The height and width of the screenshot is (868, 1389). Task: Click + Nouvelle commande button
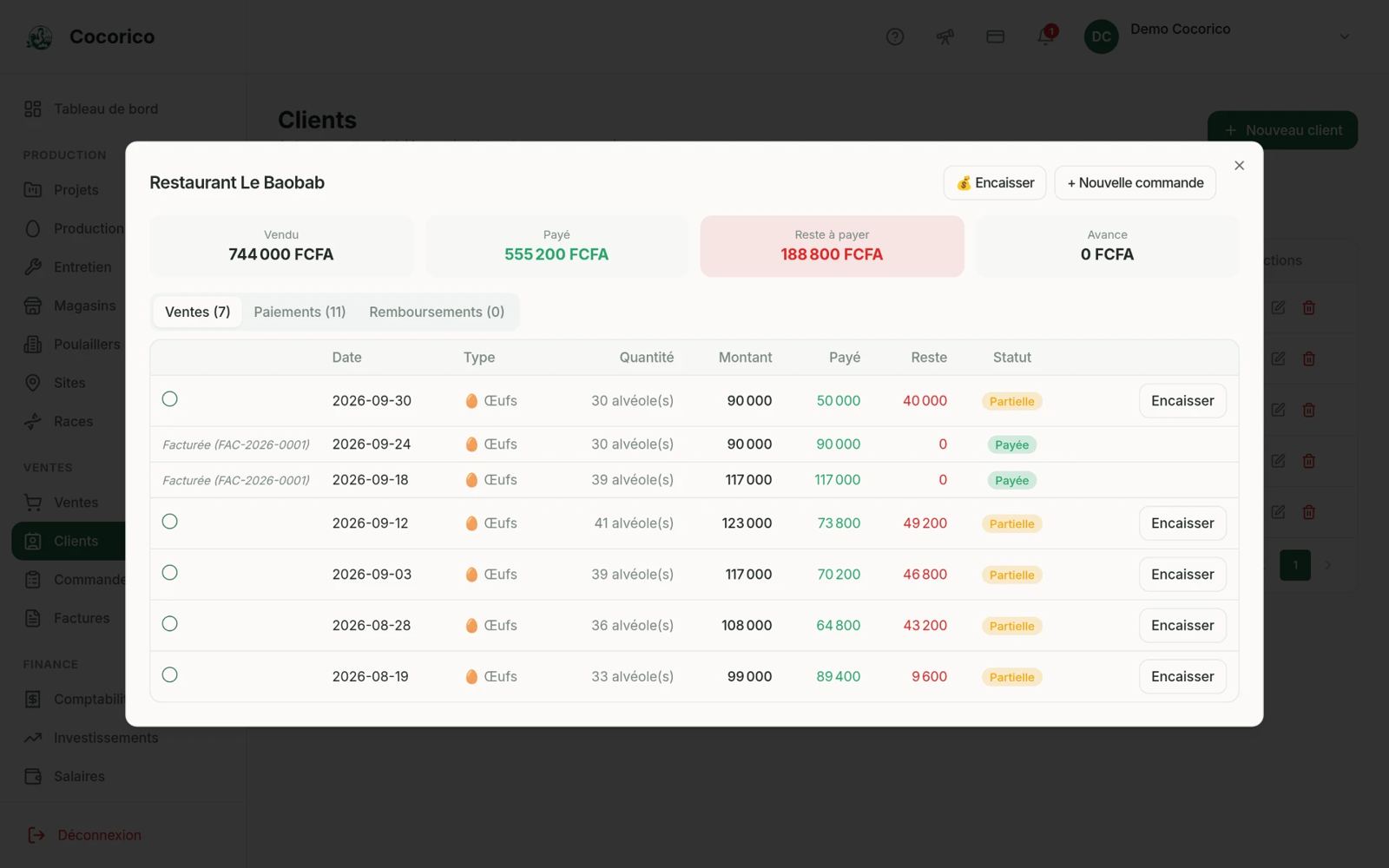pyautogui.click(x=1135, y=183)
